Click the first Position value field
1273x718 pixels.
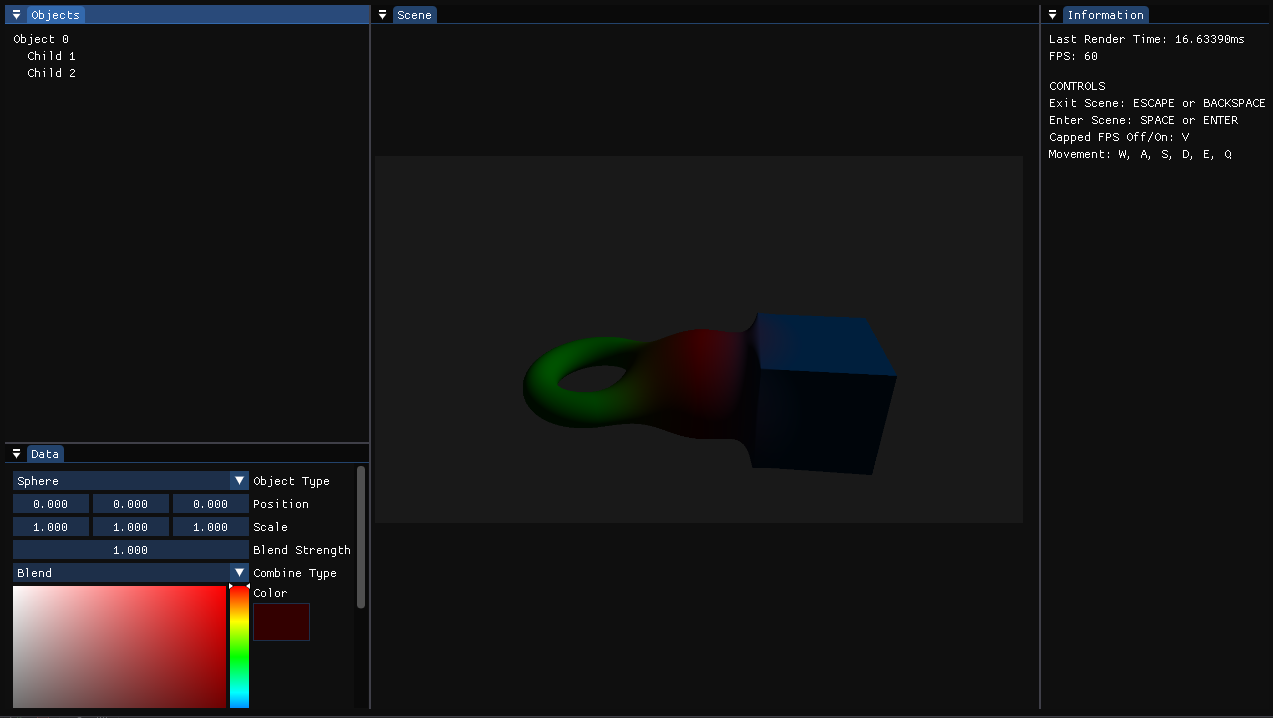[50, 503]
